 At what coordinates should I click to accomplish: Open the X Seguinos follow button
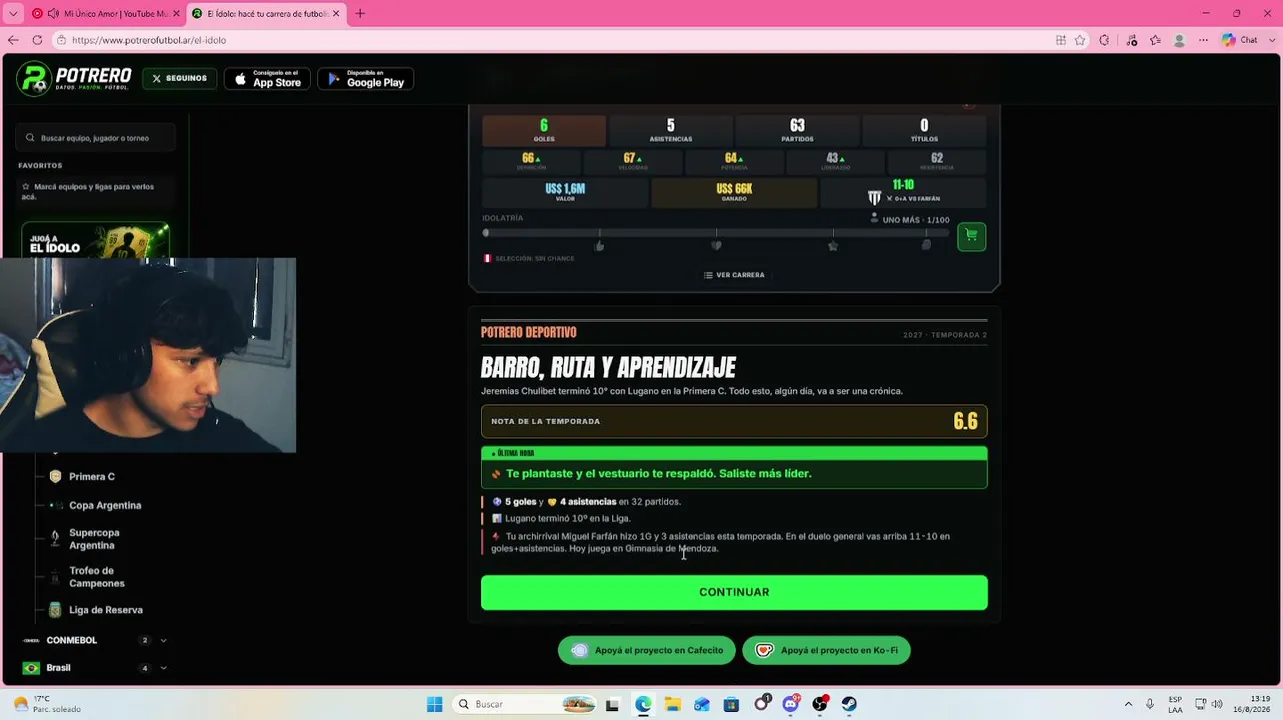click(179, 78)
